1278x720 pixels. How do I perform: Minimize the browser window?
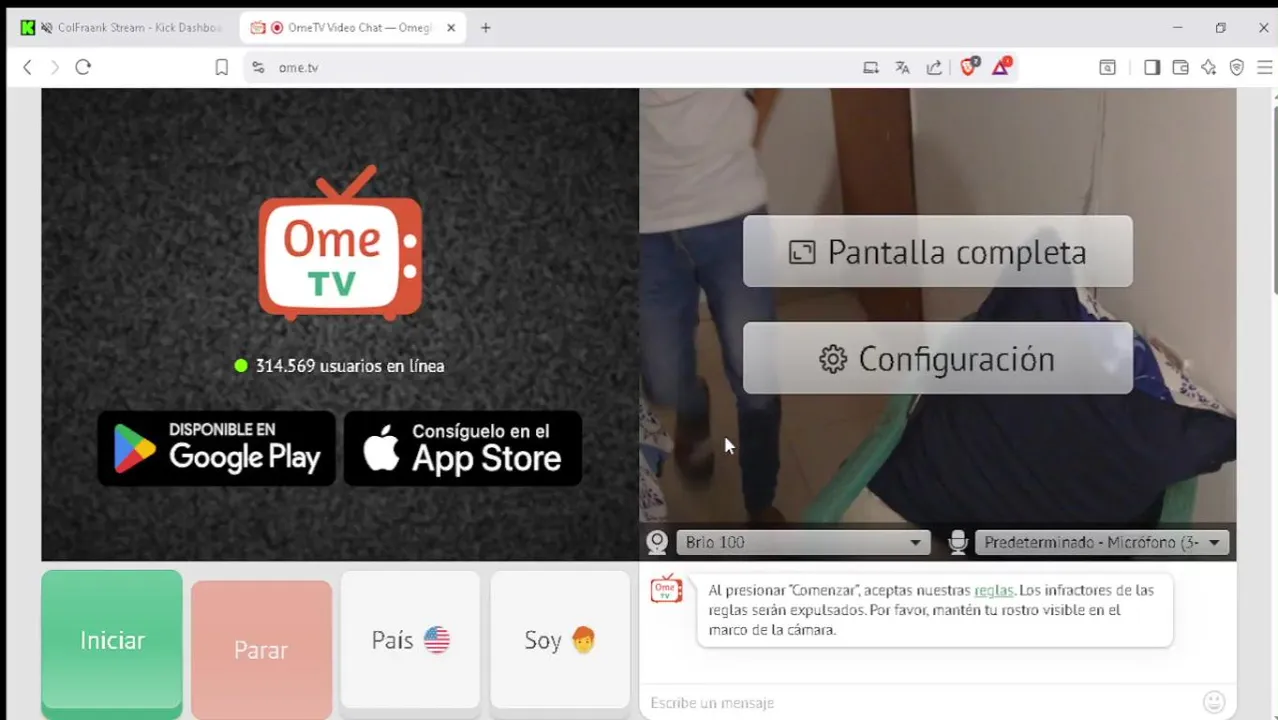tap(1177, 28)
